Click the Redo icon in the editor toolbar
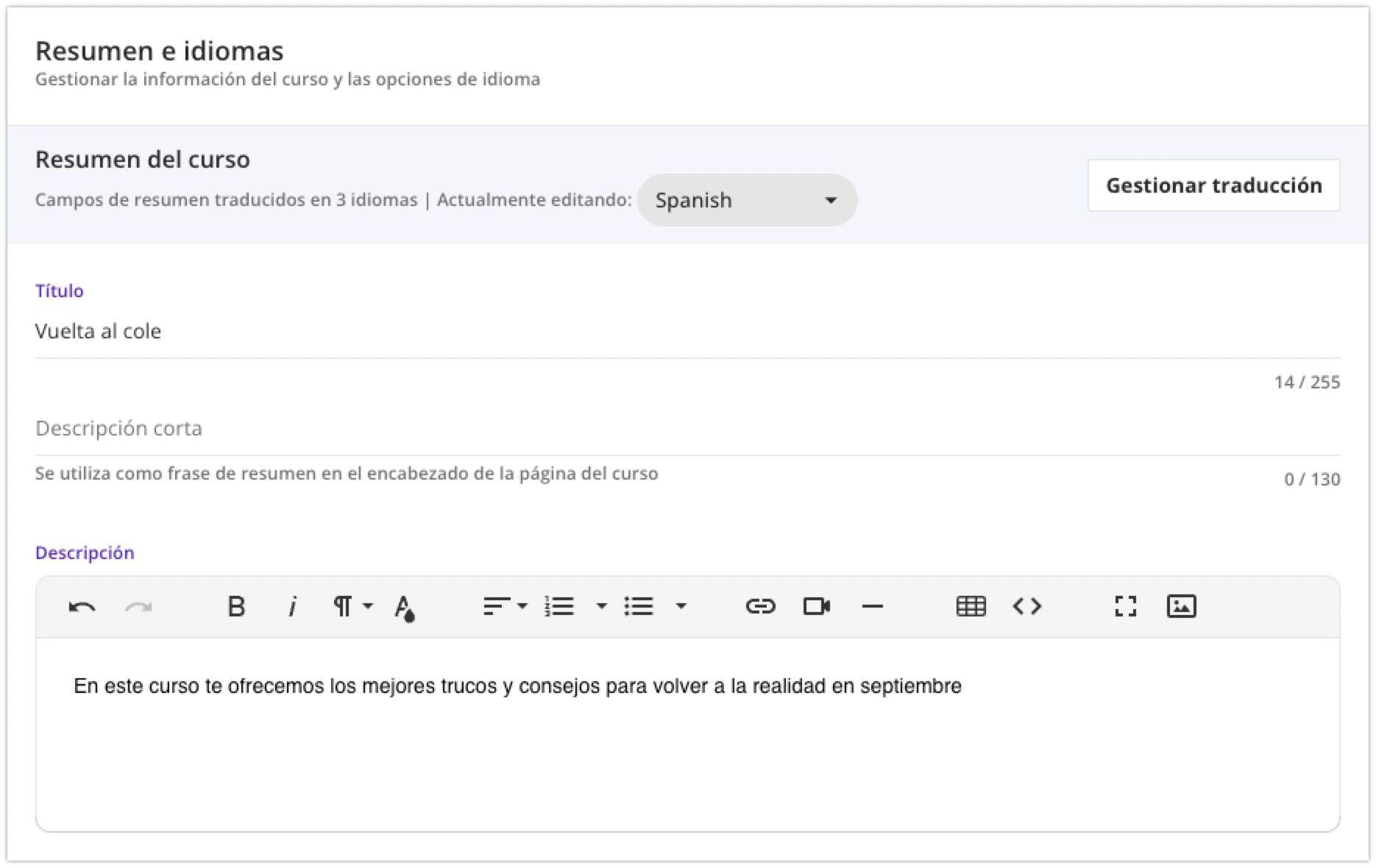 point(138,607)
